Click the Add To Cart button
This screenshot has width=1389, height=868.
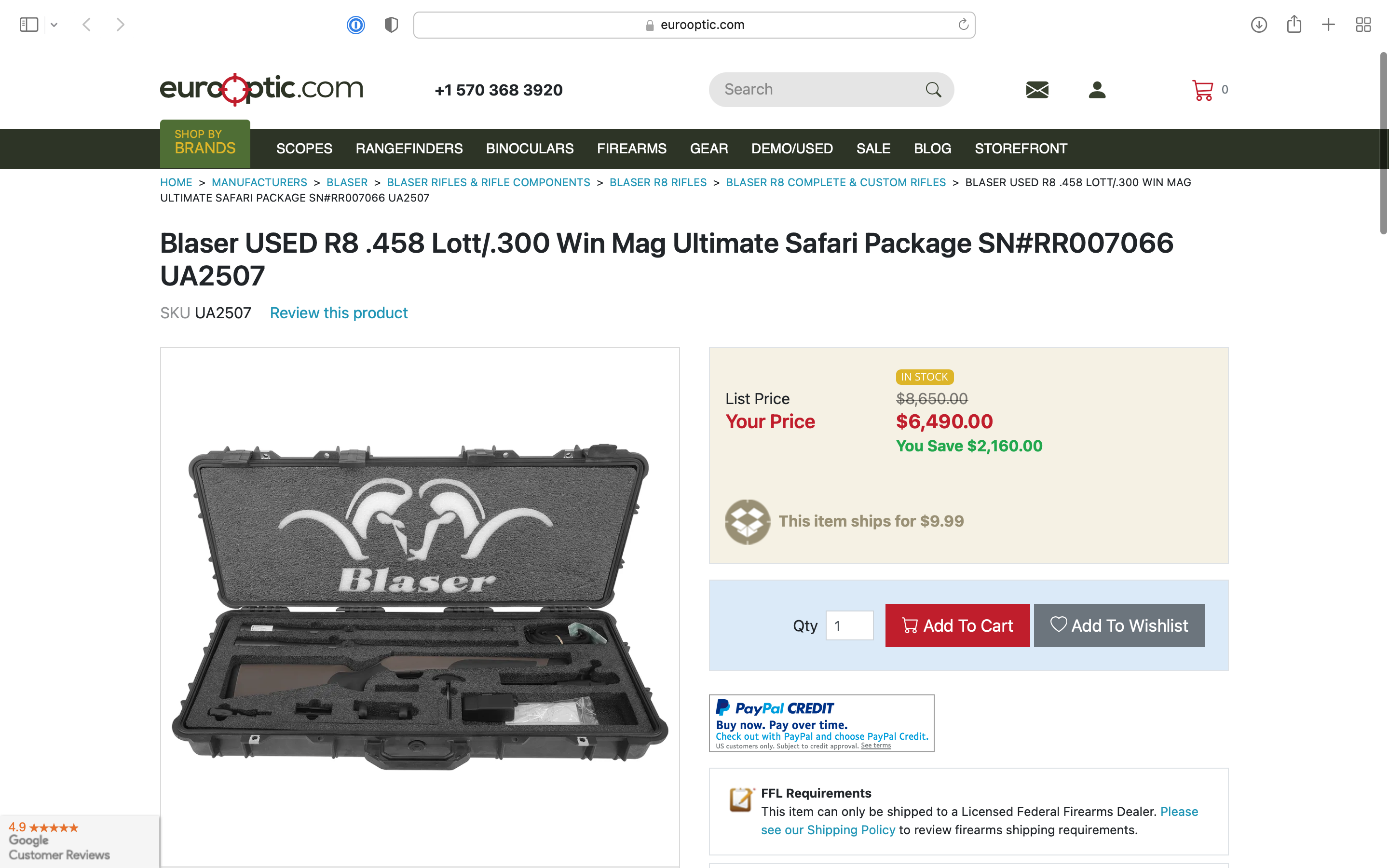(957, 625)
